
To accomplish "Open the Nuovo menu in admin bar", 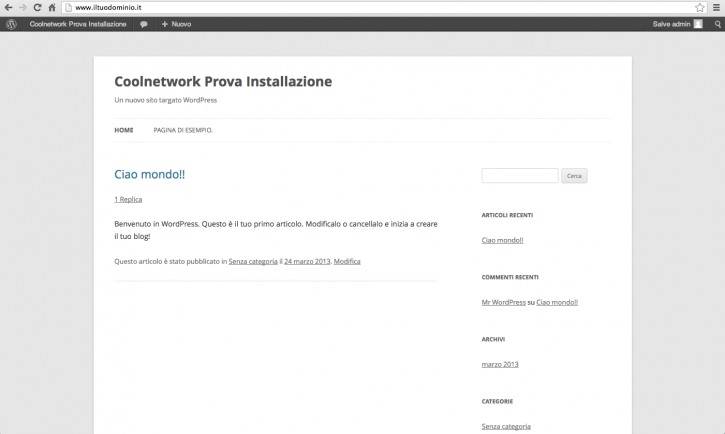I will [x=176, y=24].
